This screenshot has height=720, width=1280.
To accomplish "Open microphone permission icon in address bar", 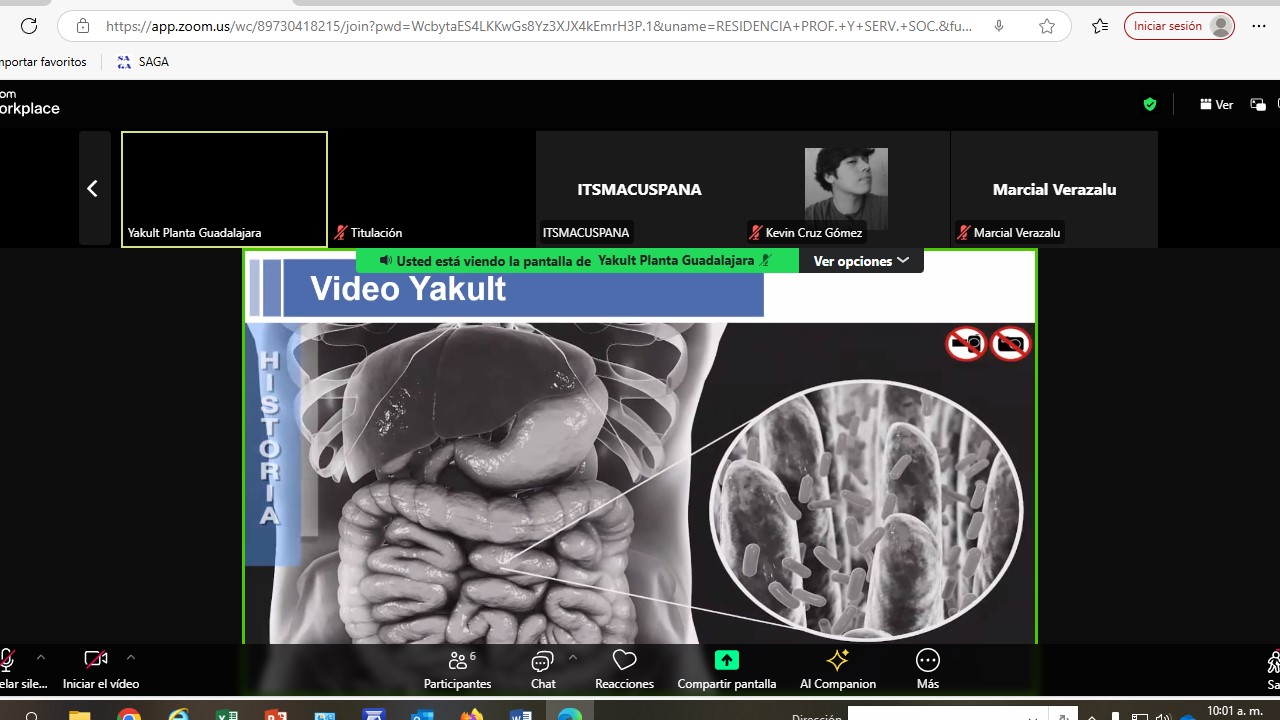I will click(x=998, y=26).
